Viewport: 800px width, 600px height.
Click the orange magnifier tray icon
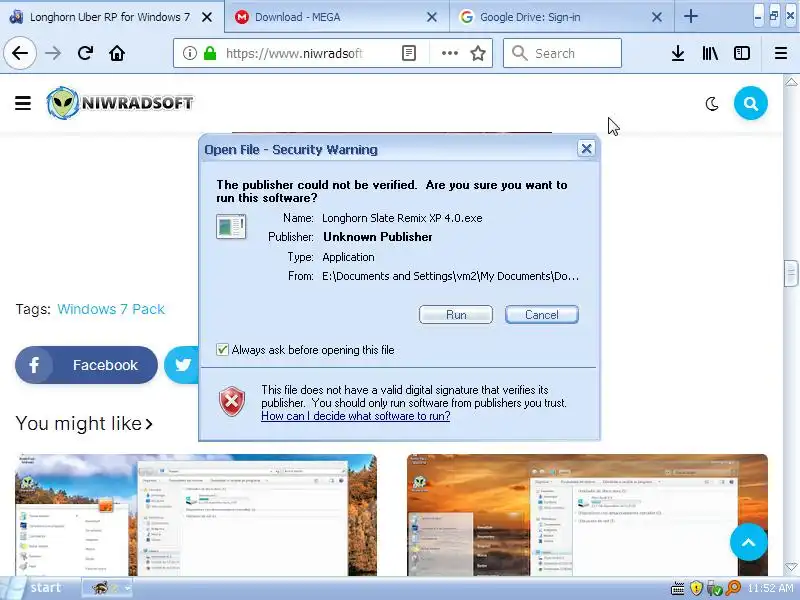coord(733,588)
